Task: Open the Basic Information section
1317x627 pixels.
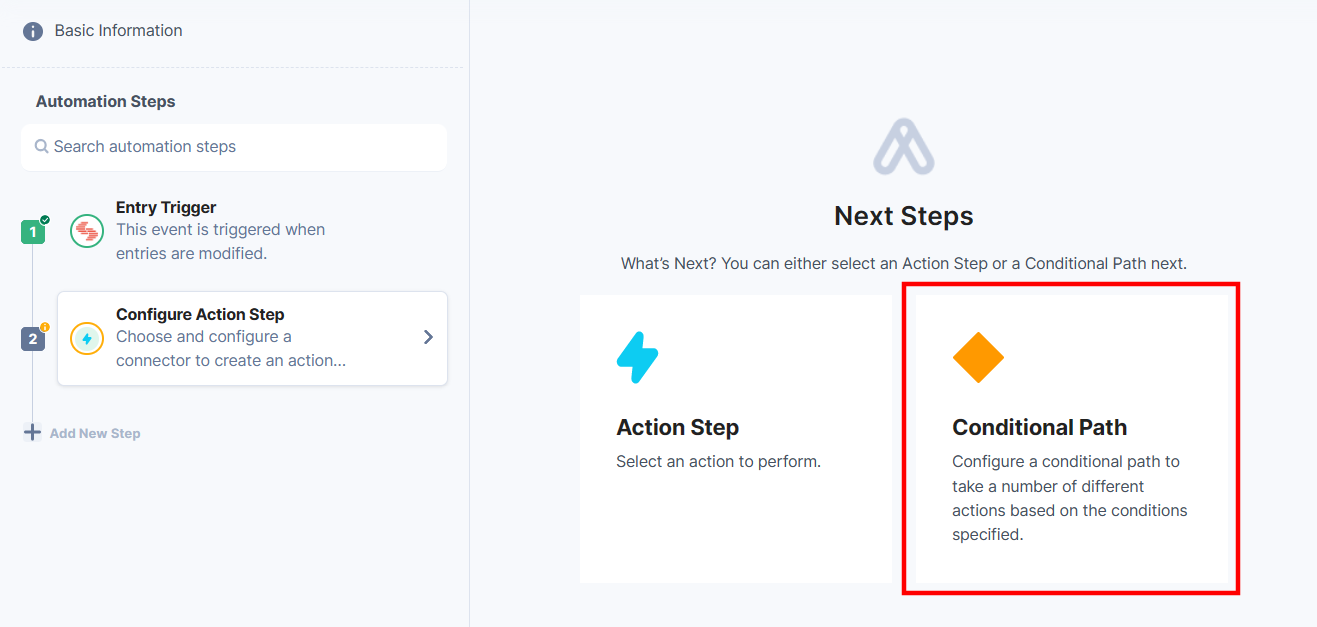Action: coord(118,31)
